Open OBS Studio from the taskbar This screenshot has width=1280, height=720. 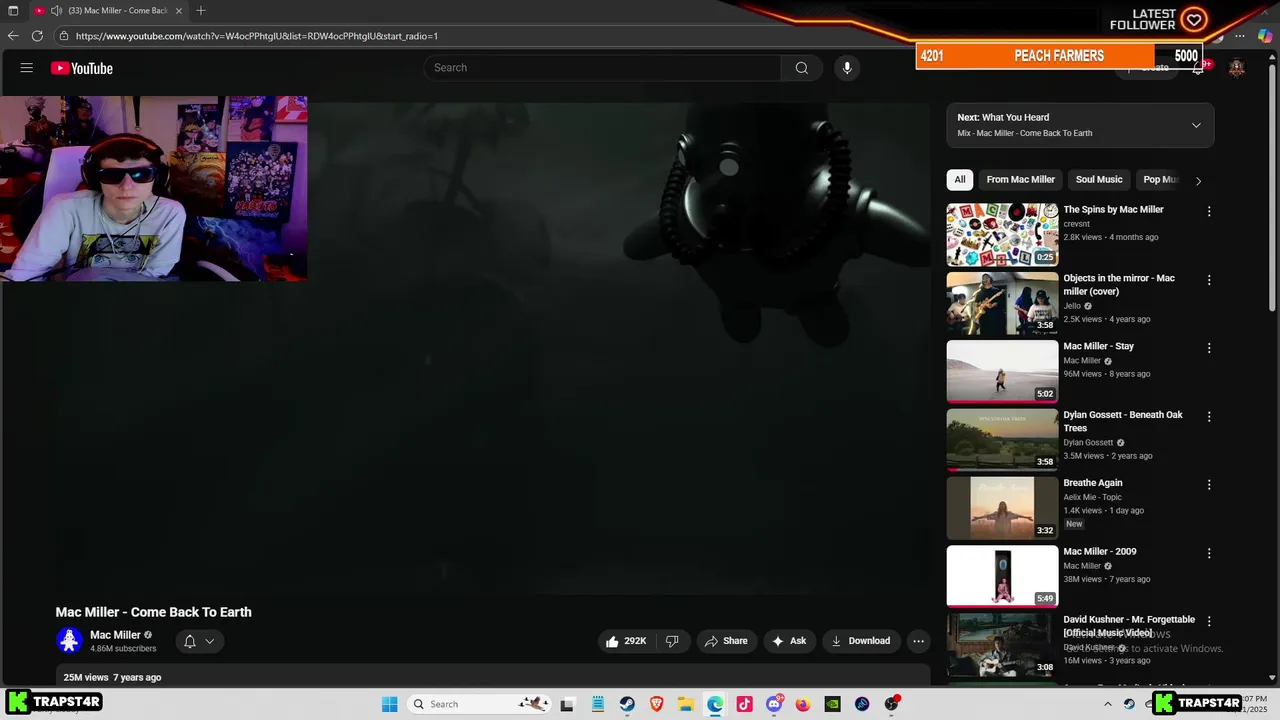click(891, 704)
